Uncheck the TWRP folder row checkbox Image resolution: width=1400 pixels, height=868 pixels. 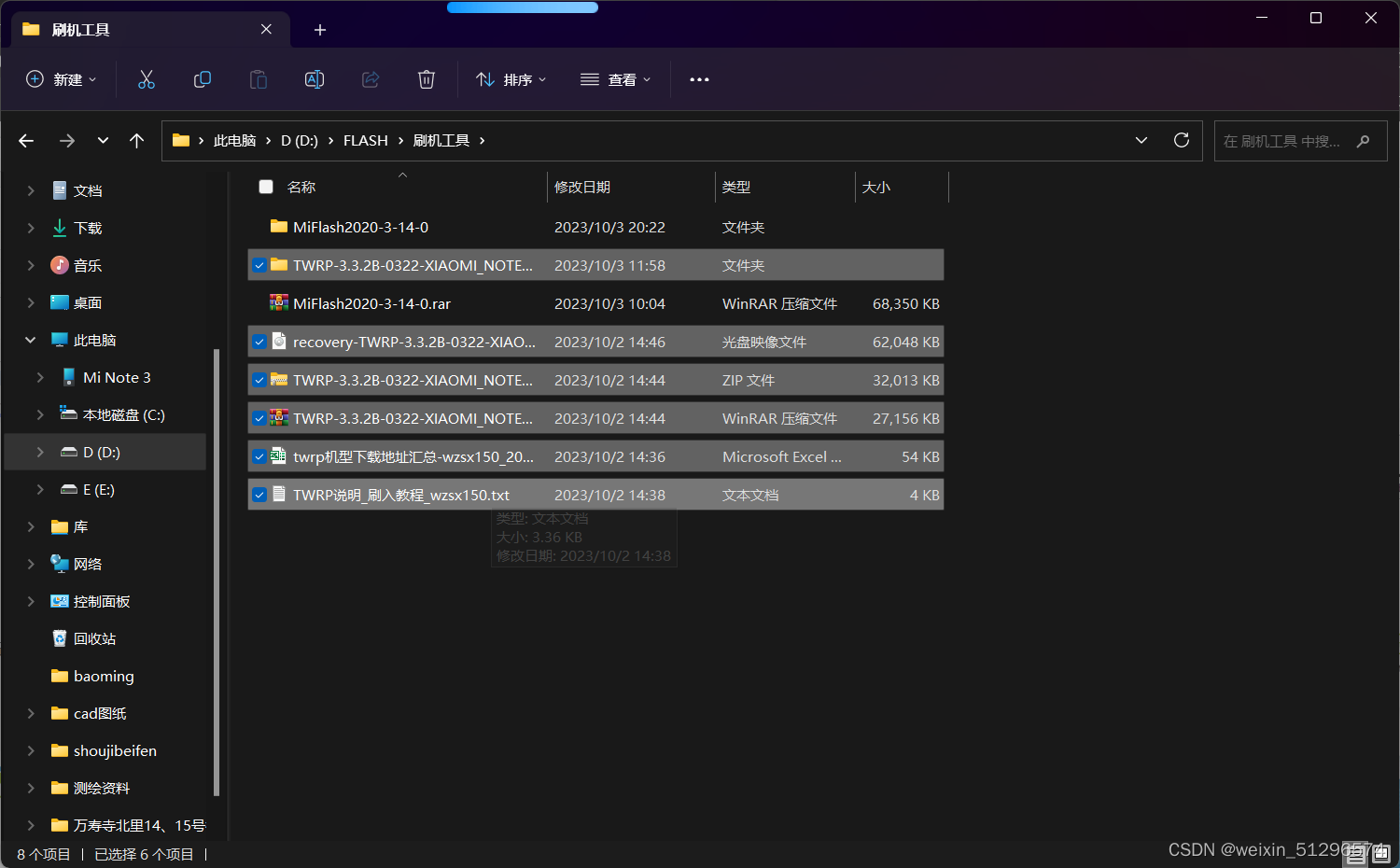[x=259, y=265]
